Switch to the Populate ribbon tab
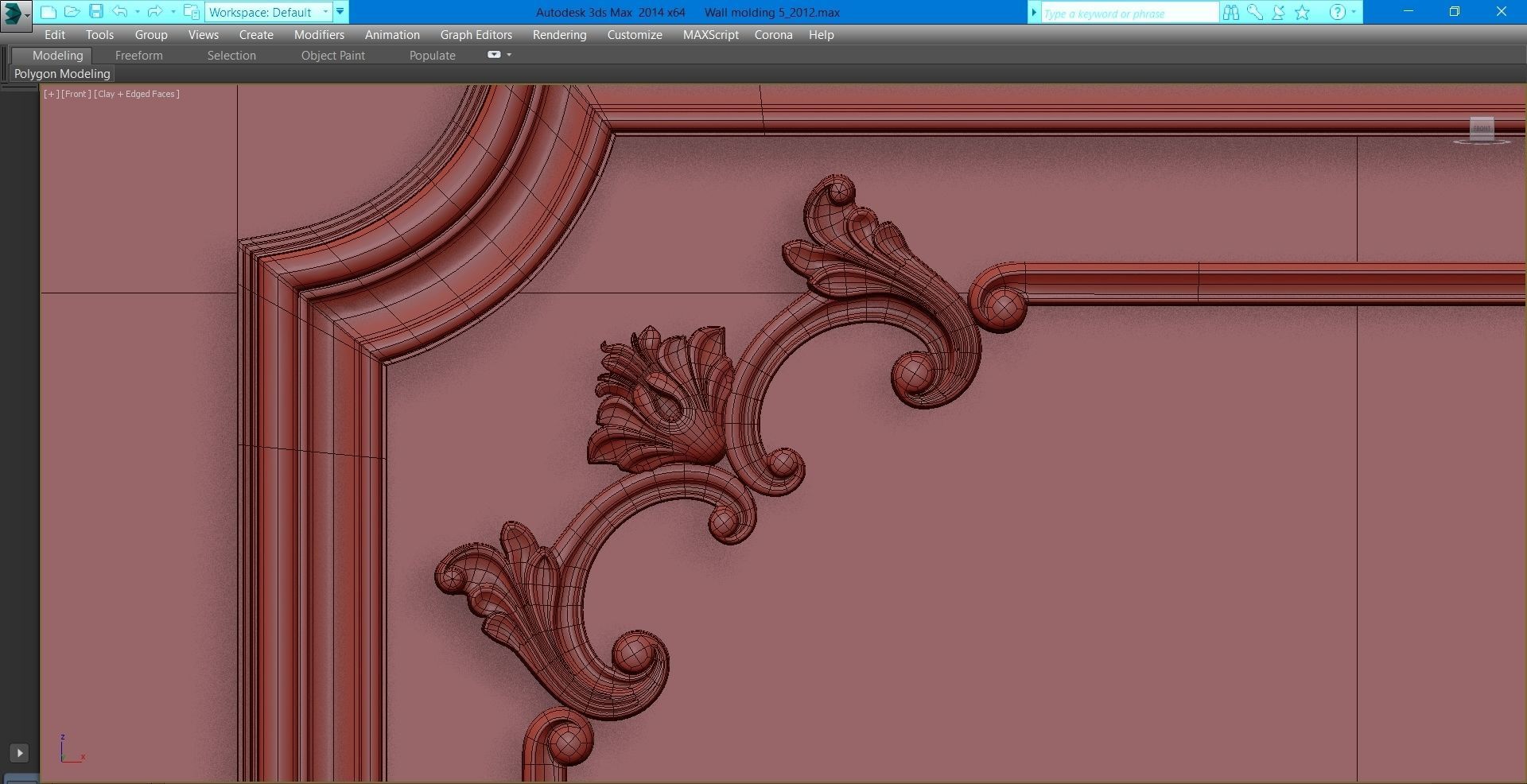Screen dimensions: 1527x784 (x=433, y=56)
